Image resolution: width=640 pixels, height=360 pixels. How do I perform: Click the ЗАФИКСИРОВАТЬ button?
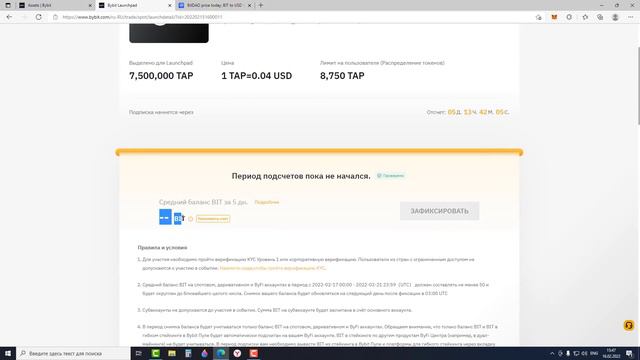tap(440, 211)
